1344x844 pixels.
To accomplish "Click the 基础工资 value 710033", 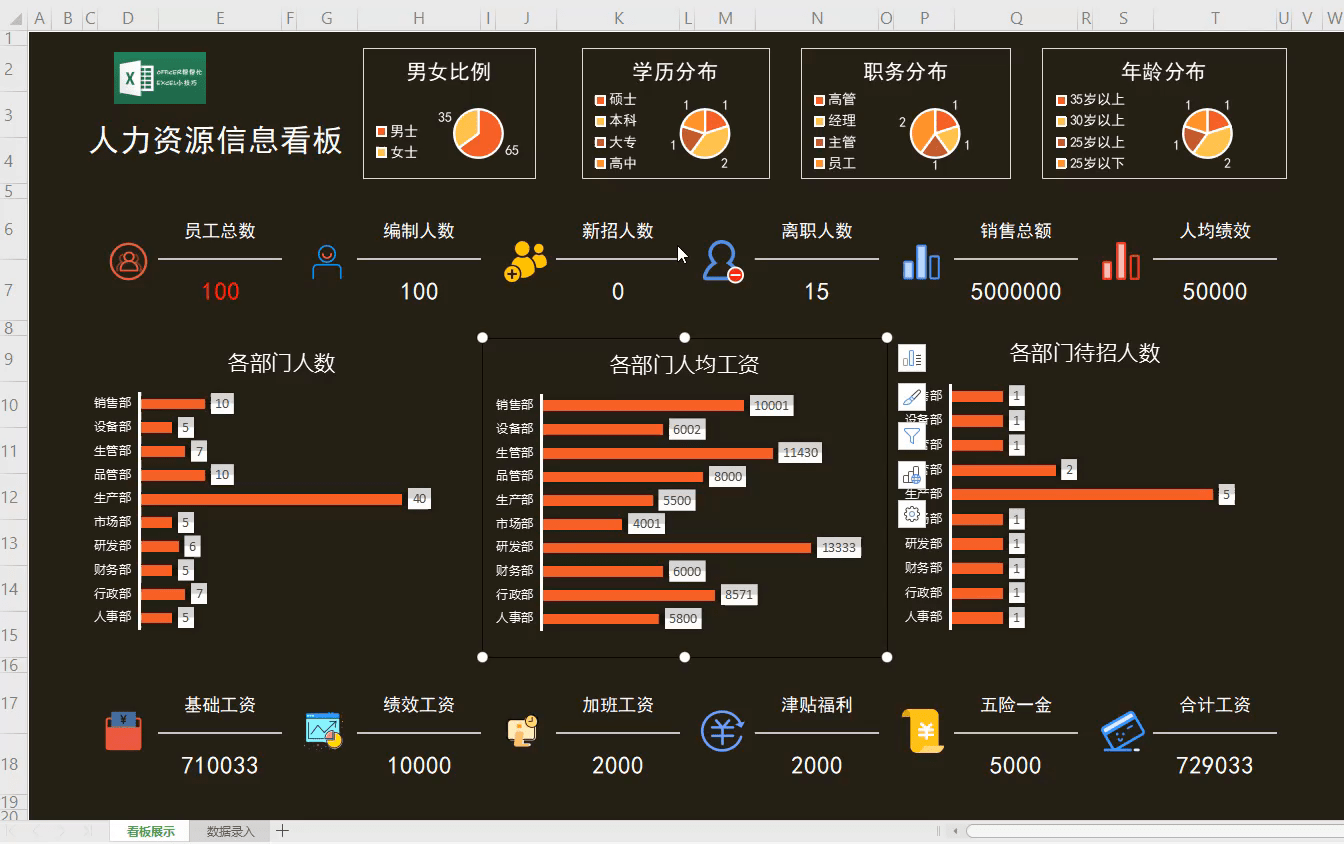I will click(x=220, y=766).
